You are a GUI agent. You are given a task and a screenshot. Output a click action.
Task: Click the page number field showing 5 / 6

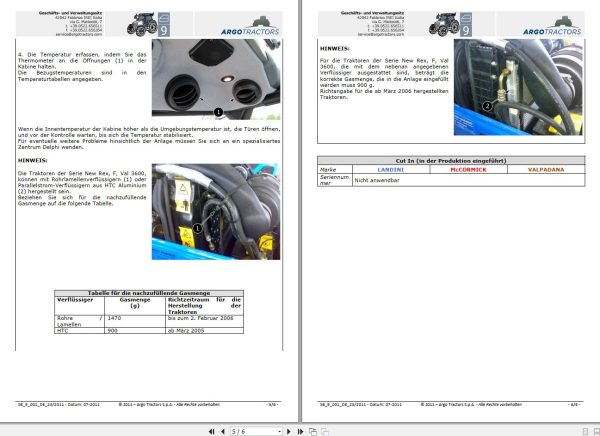click(x=254, y=431)
